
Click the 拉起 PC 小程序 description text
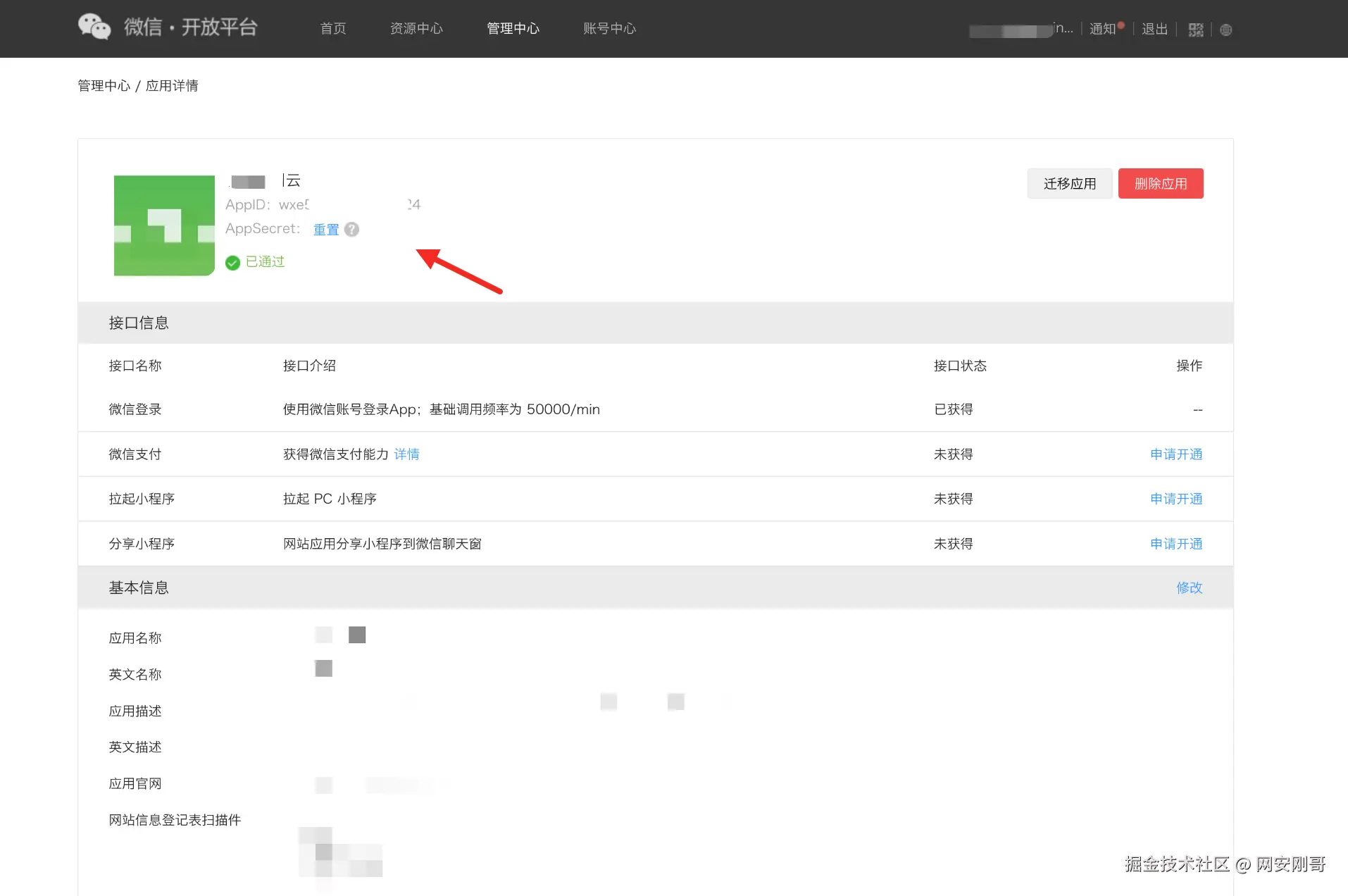pos(330,499)
